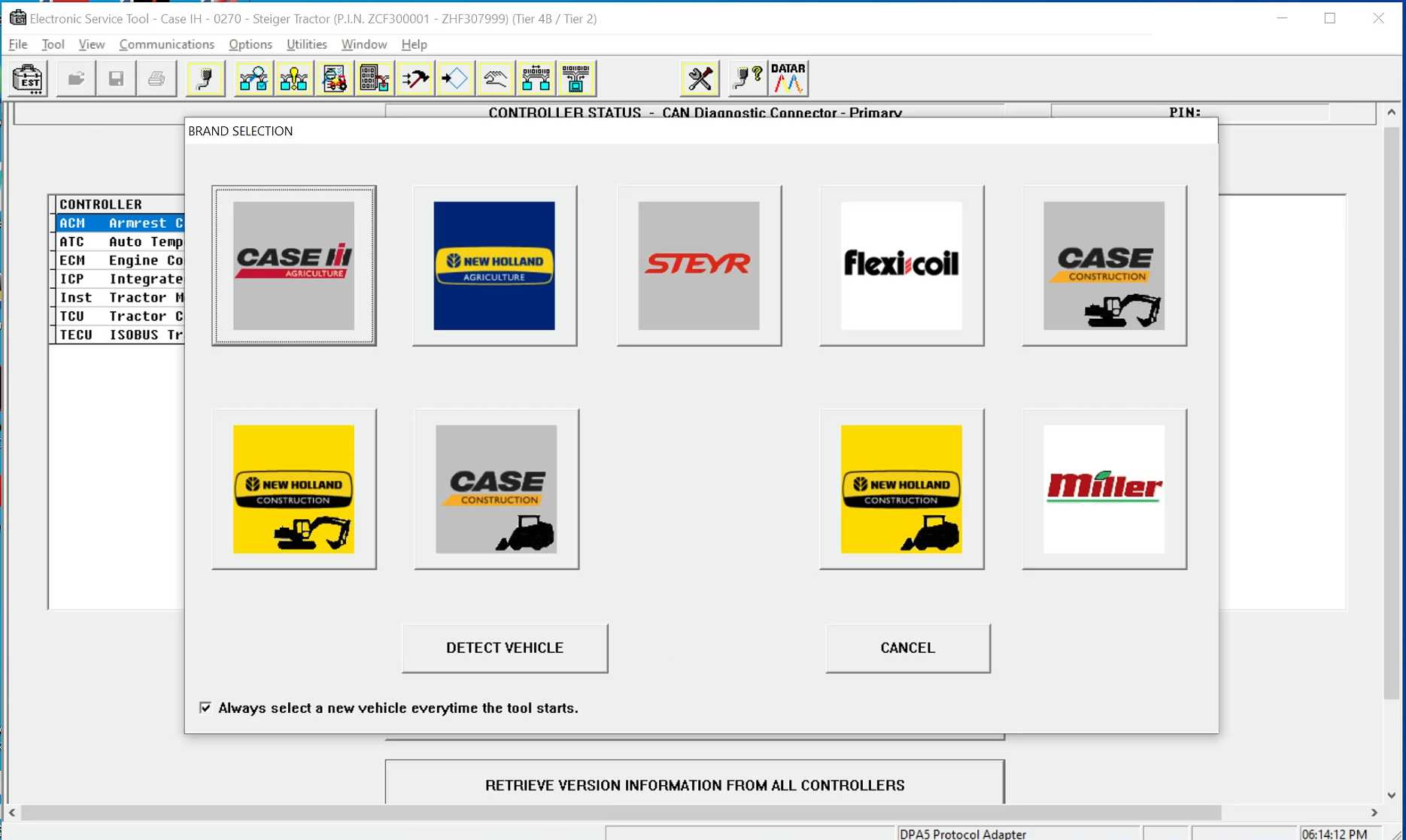Open the Window menu
This screenshot has height=840, width=1406.
tap(364, 44)
